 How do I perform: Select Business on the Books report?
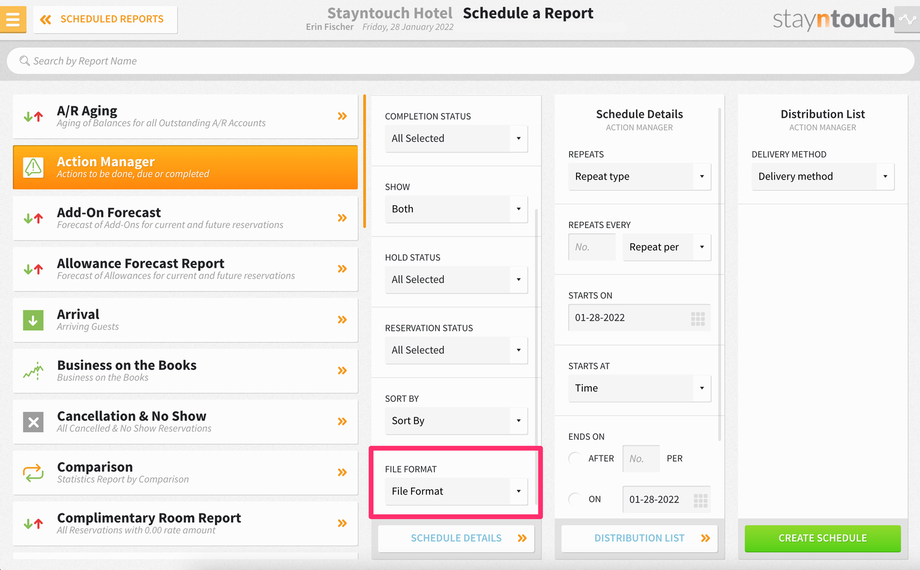[x=185, y=370]
